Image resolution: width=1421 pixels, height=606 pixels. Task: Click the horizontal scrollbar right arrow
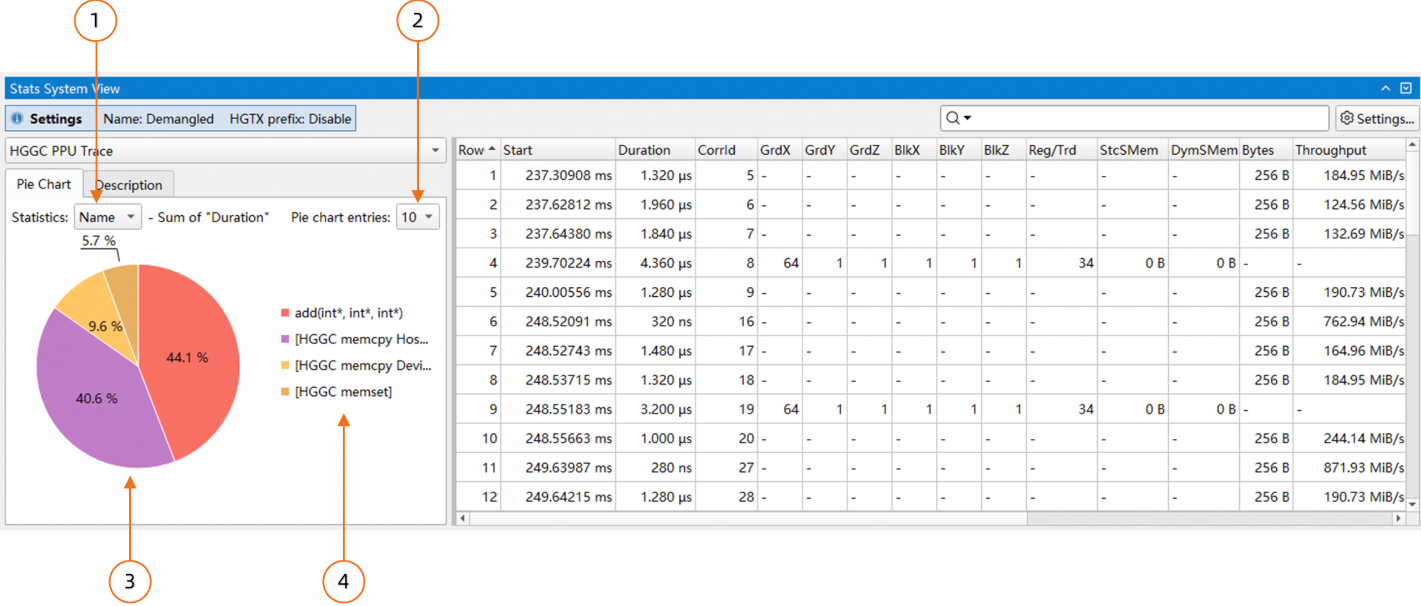[1398, 519]
